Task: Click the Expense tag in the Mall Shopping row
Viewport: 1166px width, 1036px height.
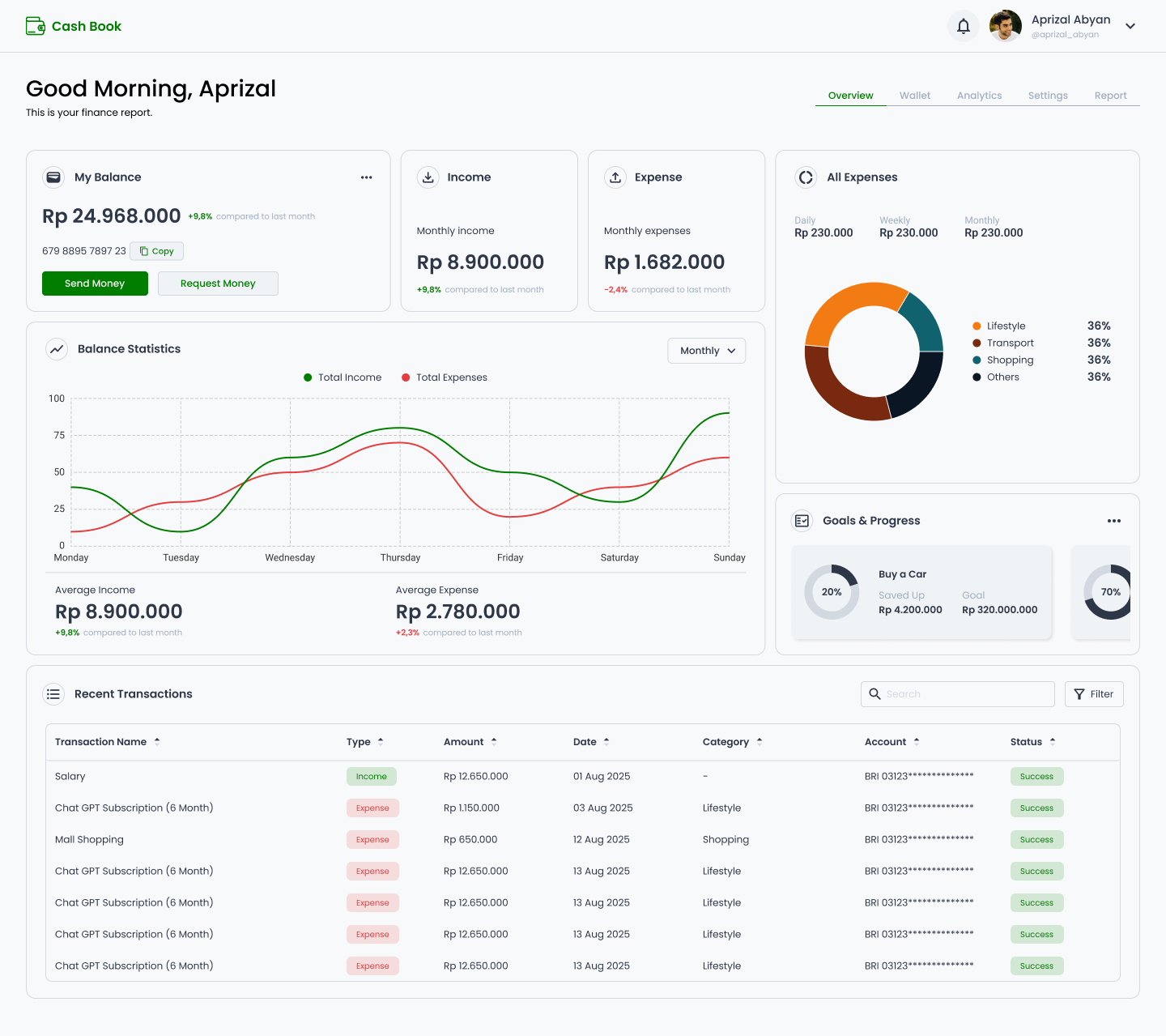Action: tap(372, 840)
